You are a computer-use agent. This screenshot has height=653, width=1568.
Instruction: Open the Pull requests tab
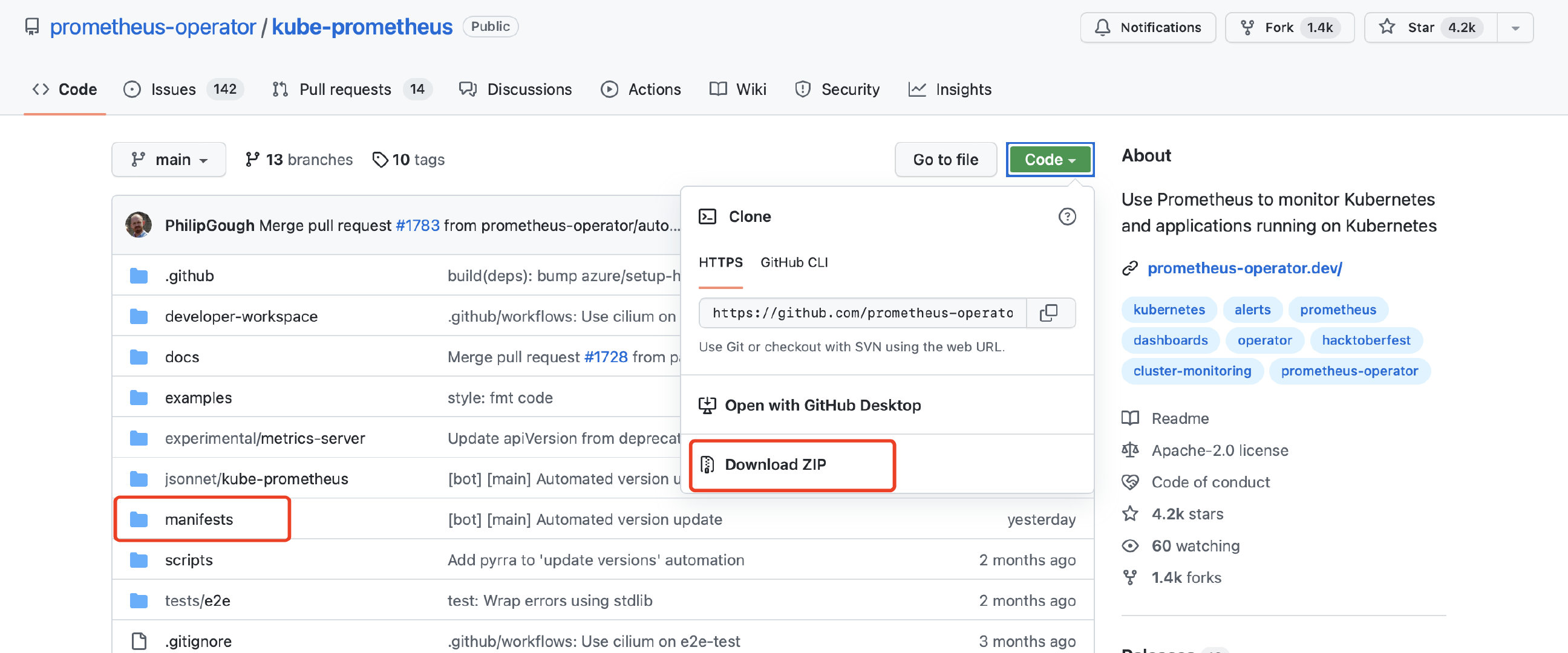click(x=345, y=89)
